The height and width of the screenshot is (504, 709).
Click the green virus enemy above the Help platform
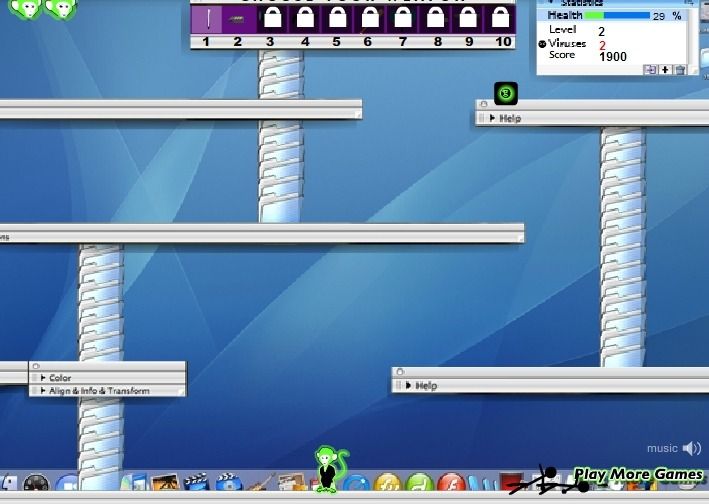[506, 94]
